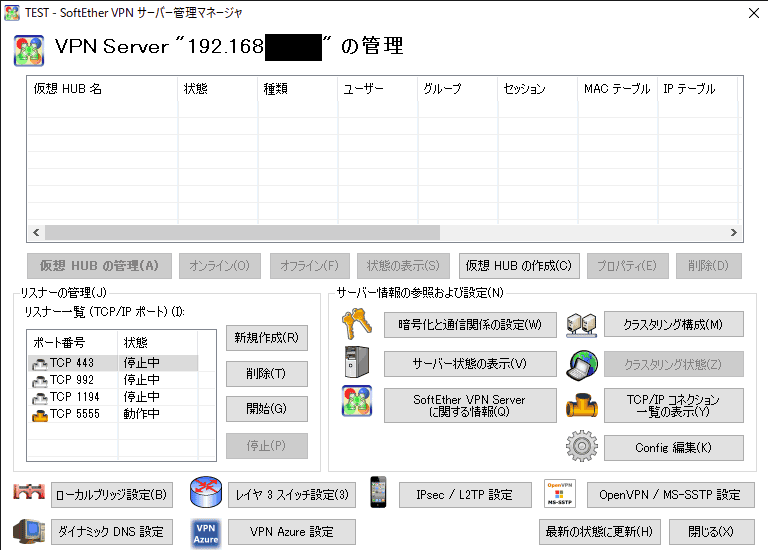Click the Dynamic DNS monitor icon
The width and height of the screenshot is (768, 550).
pyautogui.click(x=29, y=531)
